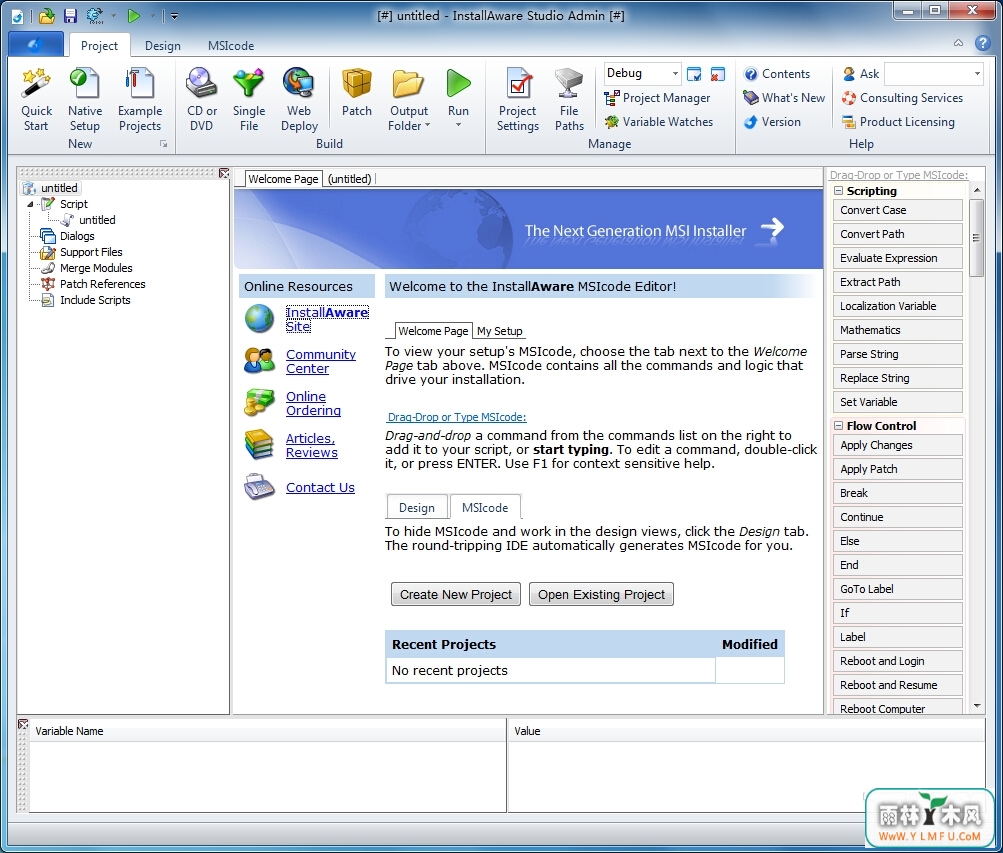
Task: Open quick access toolbar customize arrow
Action: [174, 17]
